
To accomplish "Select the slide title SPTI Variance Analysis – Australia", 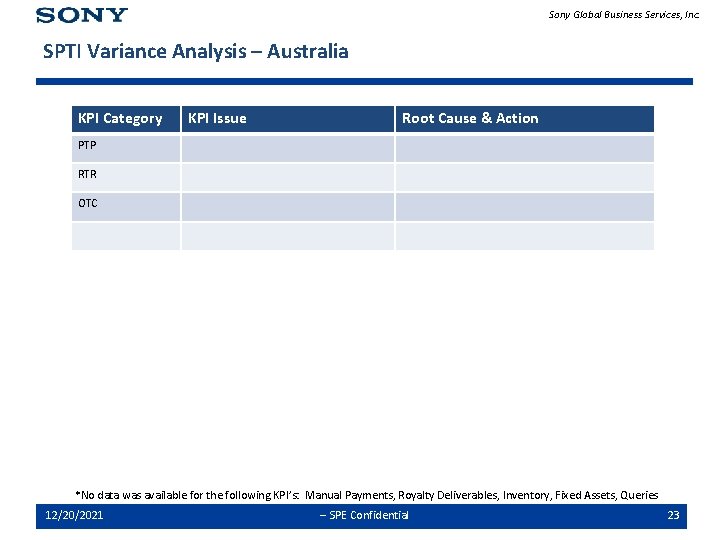I will [x=196, y=51].
